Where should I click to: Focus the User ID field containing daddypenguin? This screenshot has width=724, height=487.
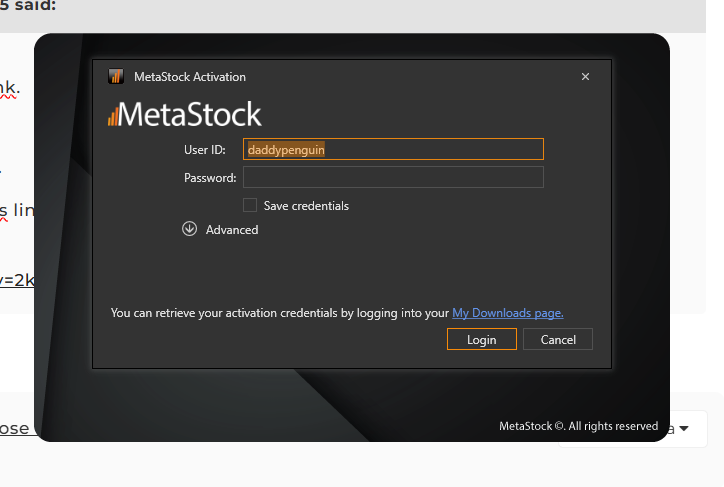pyautogui.click(x=393, y=149)
